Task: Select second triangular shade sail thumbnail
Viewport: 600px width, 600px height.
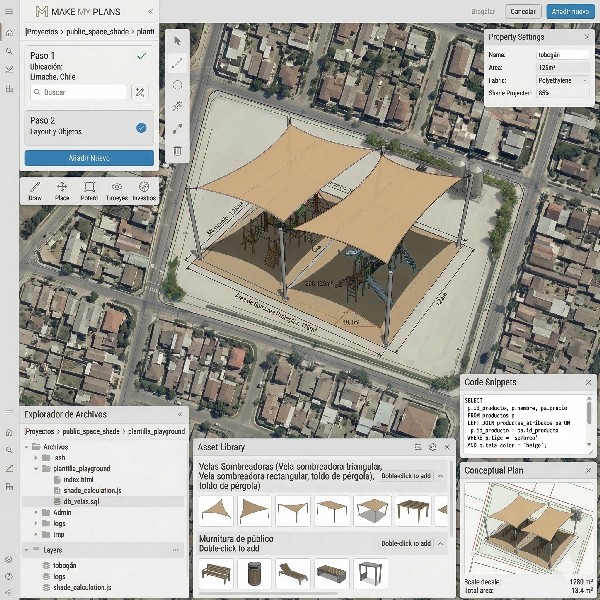Action: 254,510
